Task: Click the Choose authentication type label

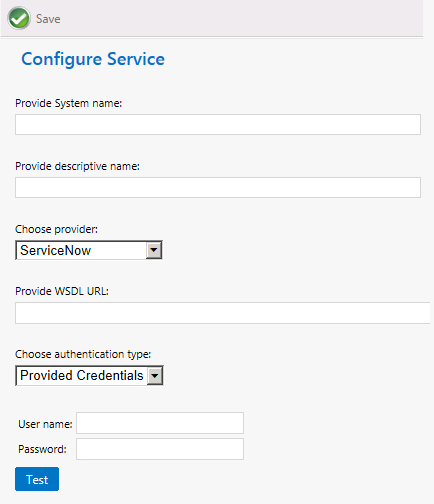Action: click(x=83, y=354)
